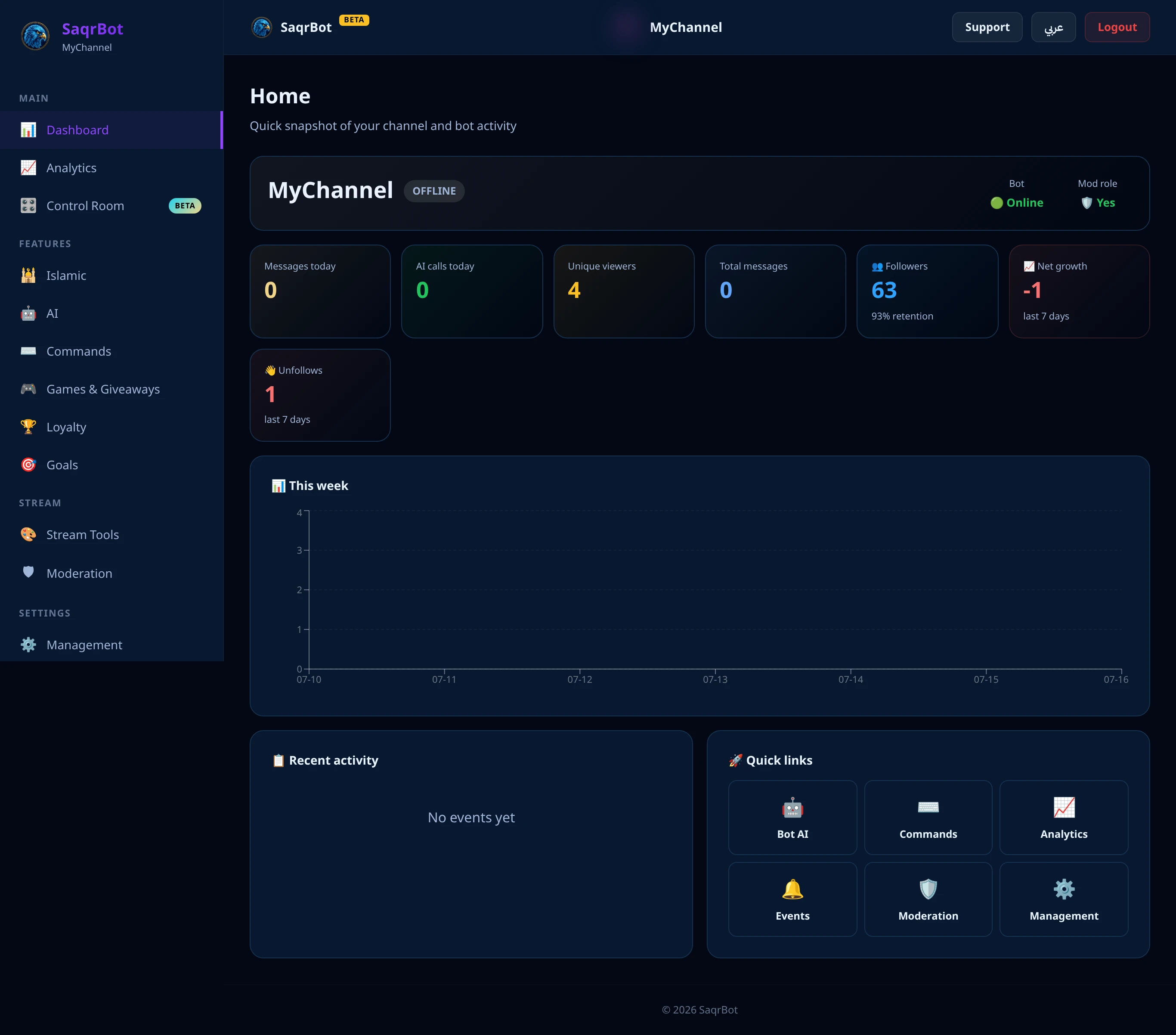Click the Total messages stat card
1176x1035 pixels.
click(776, 292)
